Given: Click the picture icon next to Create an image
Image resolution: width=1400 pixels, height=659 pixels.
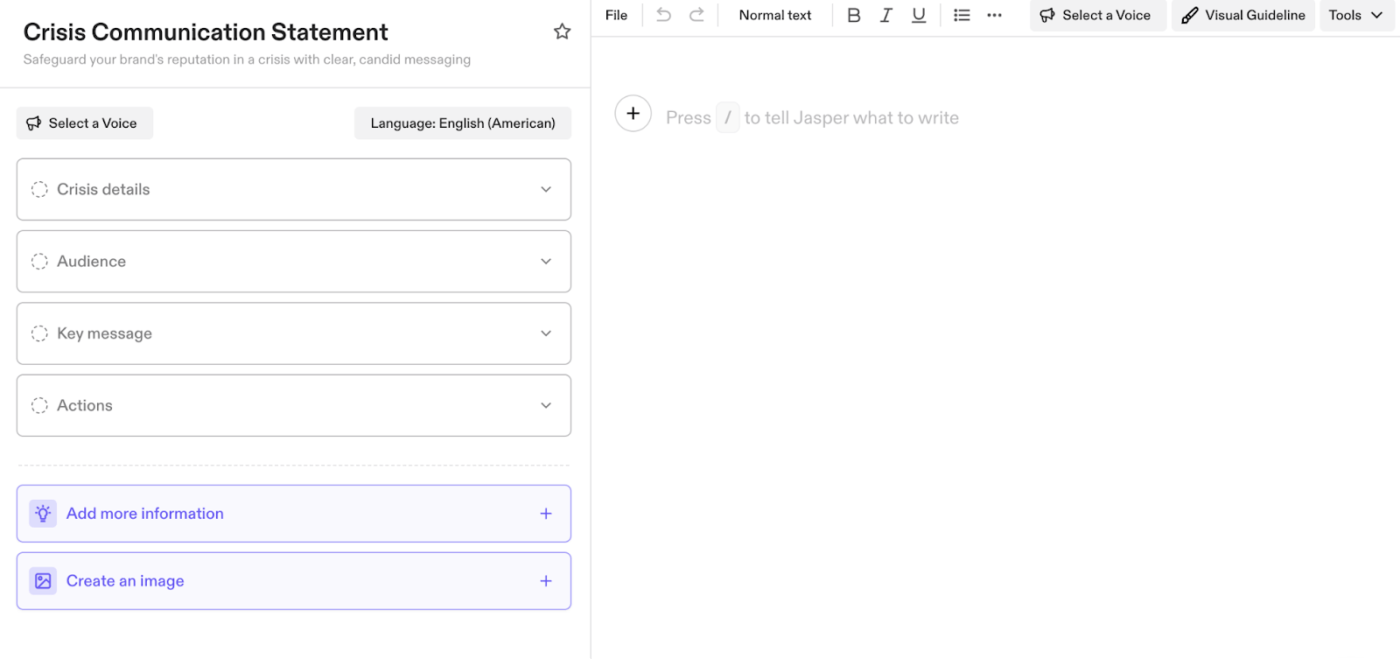Looking at the screenshot, I should (x=43, y=581).
